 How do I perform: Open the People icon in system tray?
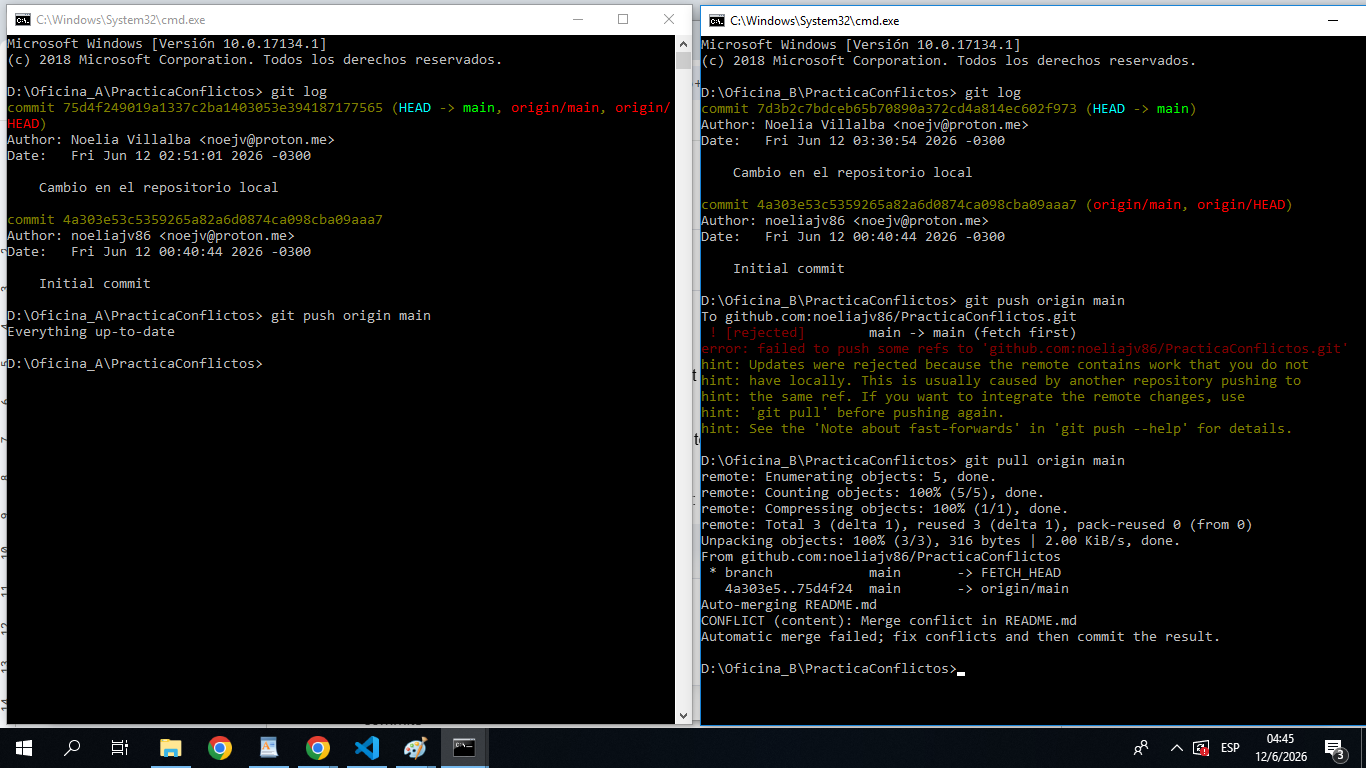click(x=1140, y=747)
